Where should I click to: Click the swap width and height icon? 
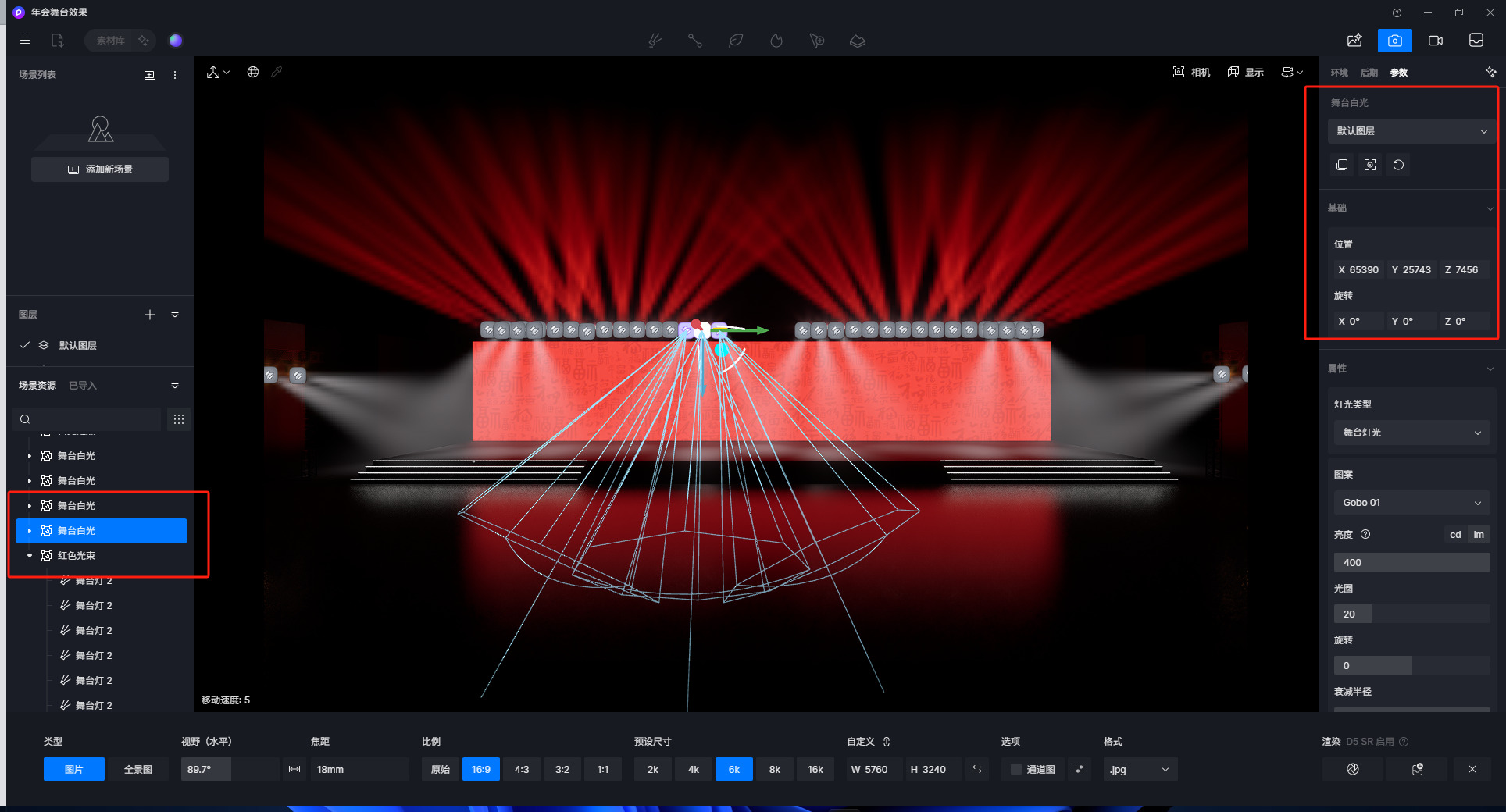[976, 769]
